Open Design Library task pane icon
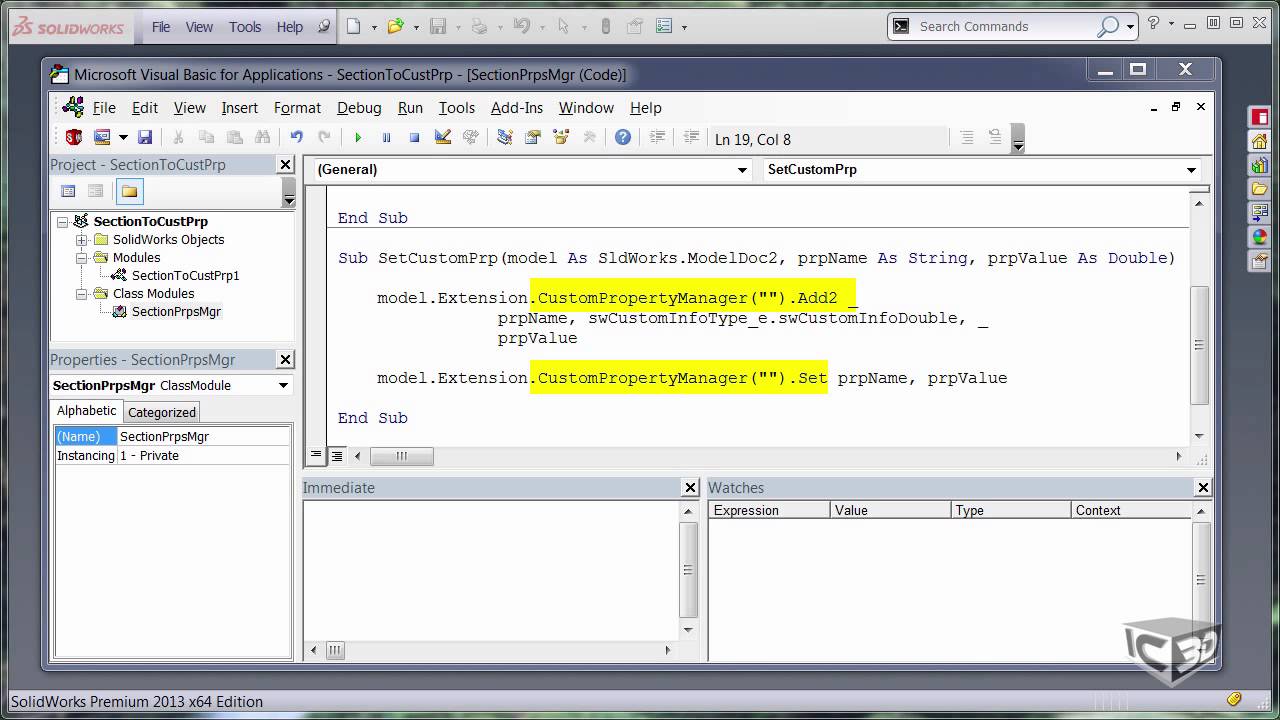 [1259, 165]
